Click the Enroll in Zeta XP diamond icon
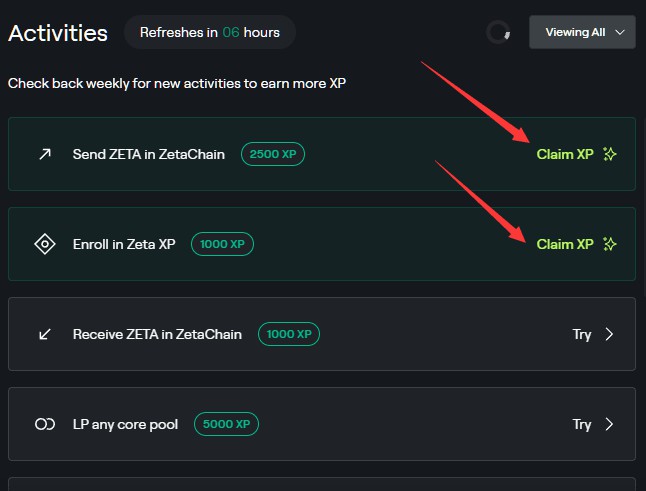The width and height of the screenshot is (646, 491). (45, 244)
